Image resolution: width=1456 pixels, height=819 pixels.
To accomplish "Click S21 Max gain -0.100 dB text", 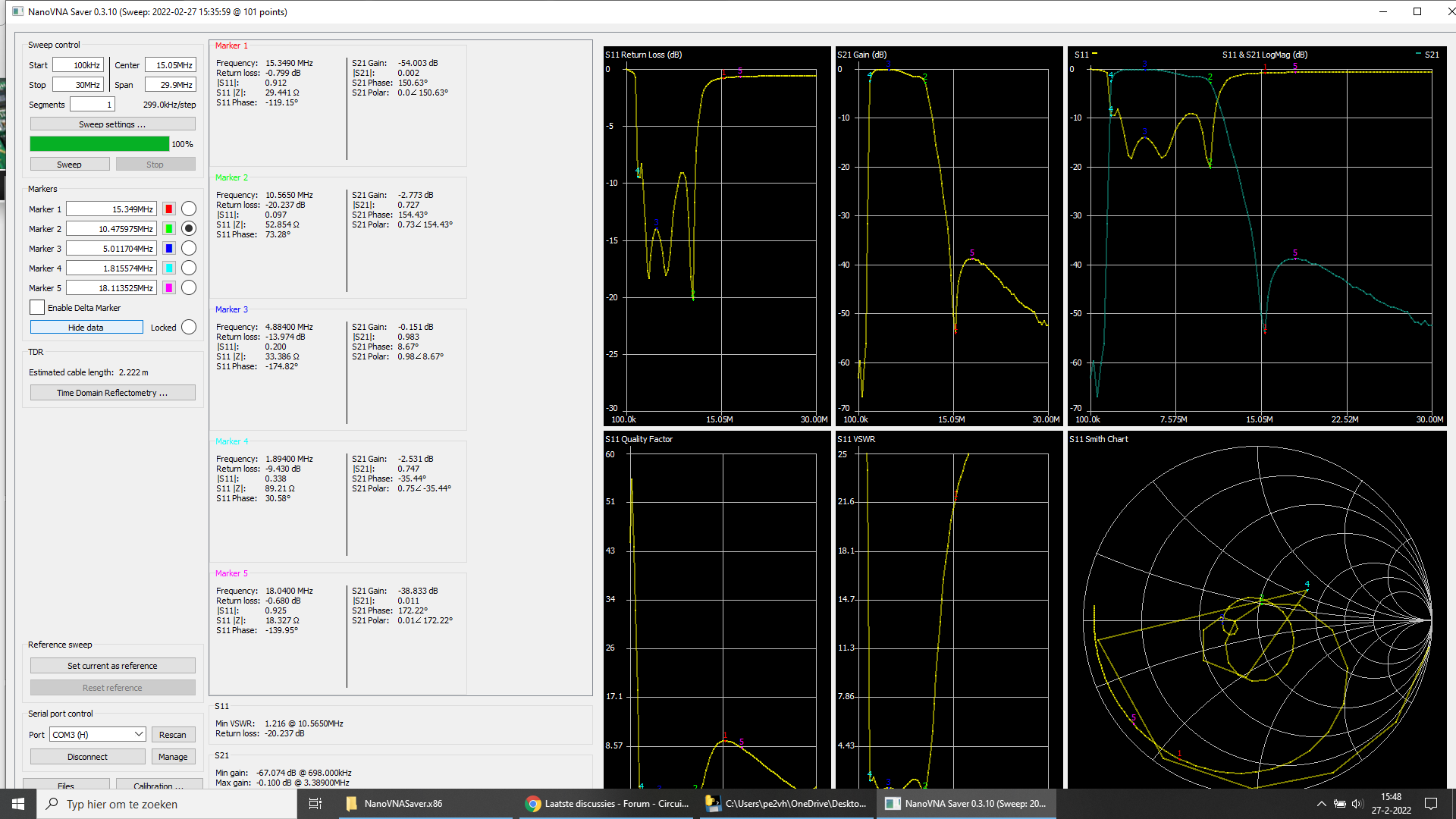I will (x=282, y=783).
